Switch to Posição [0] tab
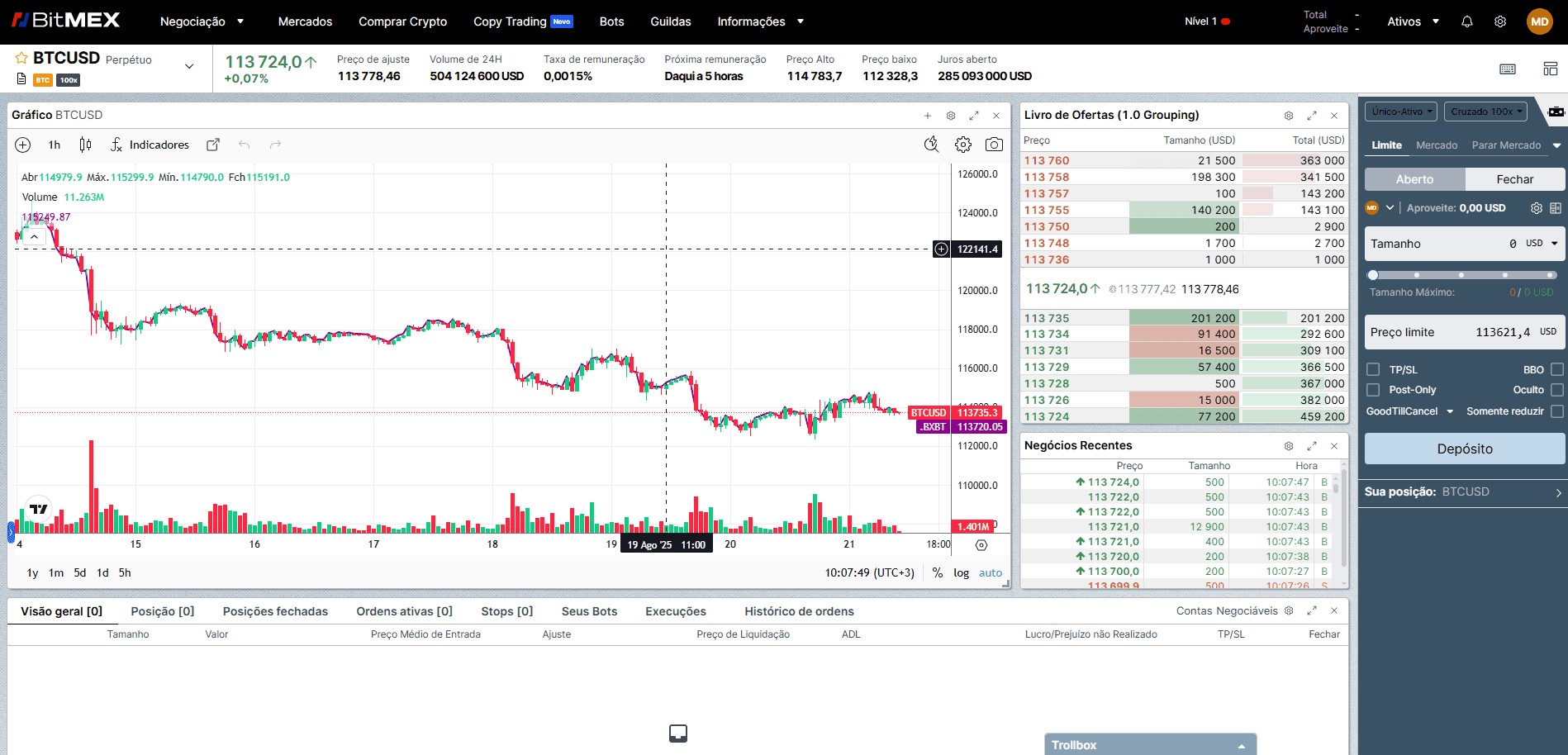 coord(163,611)
